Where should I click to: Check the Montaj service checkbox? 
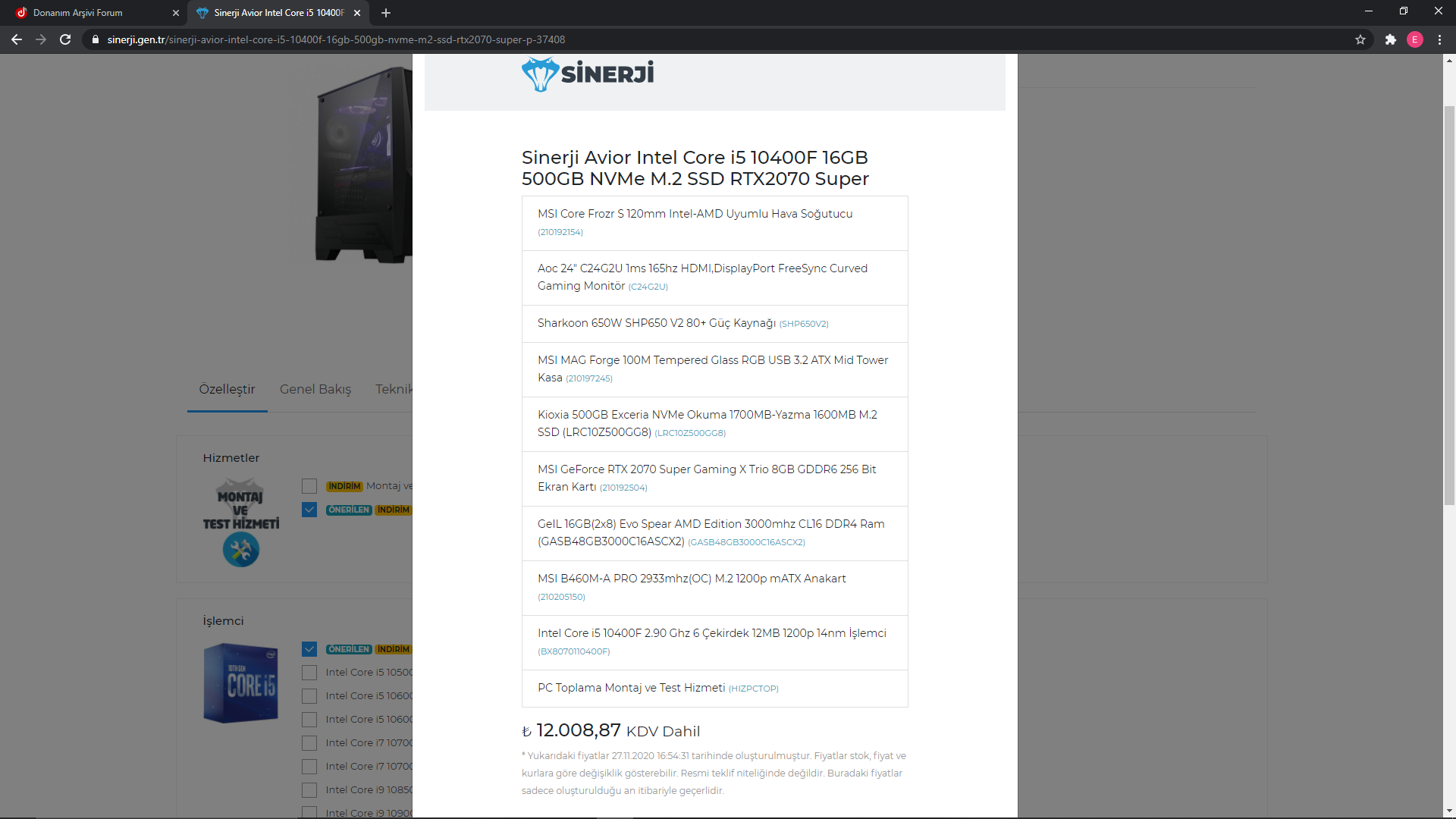point(309,486)
